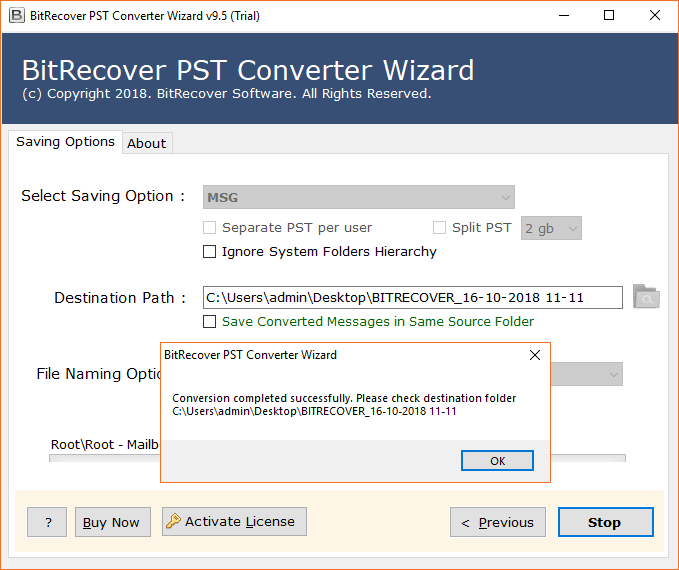Click the Activate License button

point(234,521)
